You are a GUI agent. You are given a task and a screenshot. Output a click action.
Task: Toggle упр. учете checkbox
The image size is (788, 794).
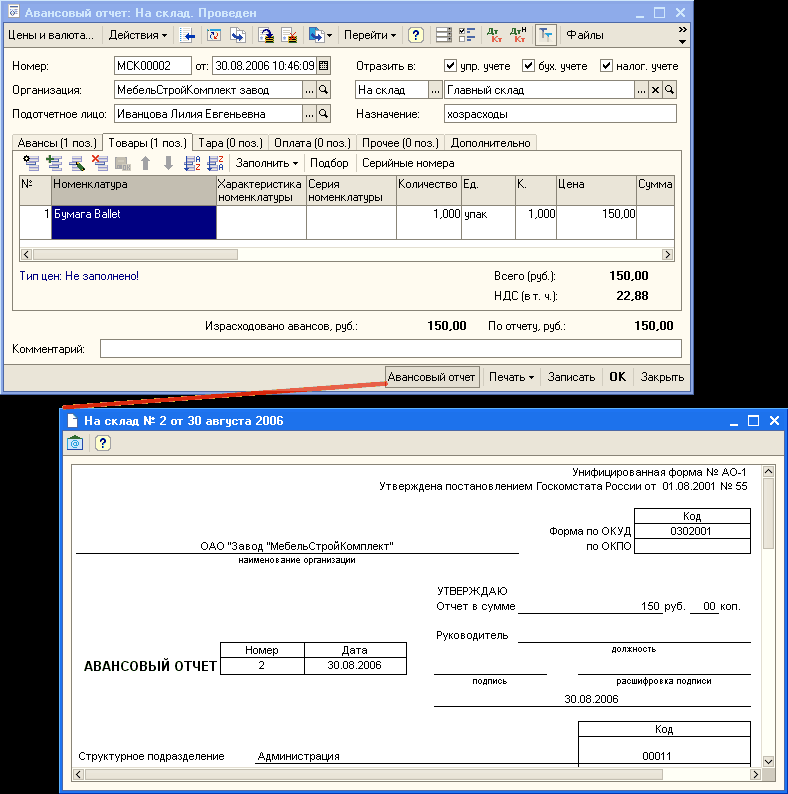pyautogui.click(x=450, y=65)
